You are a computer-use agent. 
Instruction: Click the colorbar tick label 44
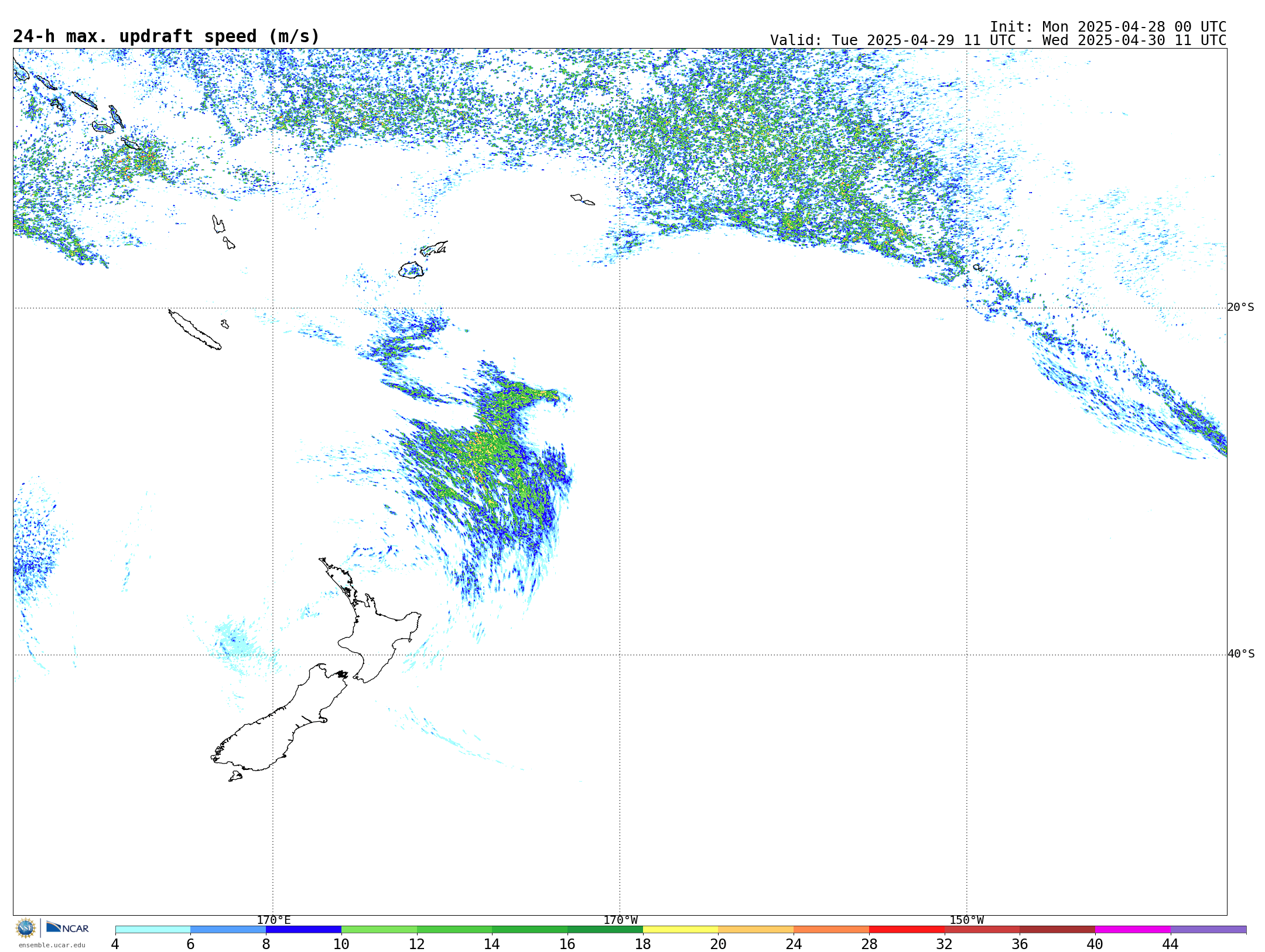click(x=1171, y=944)
